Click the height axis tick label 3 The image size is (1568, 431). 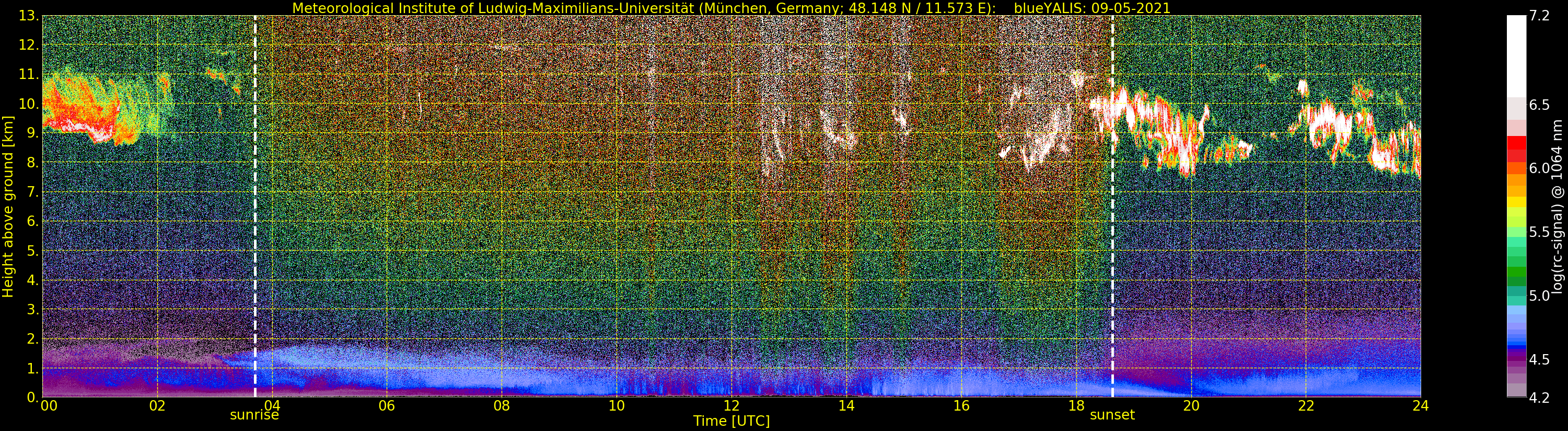[33, 309]
